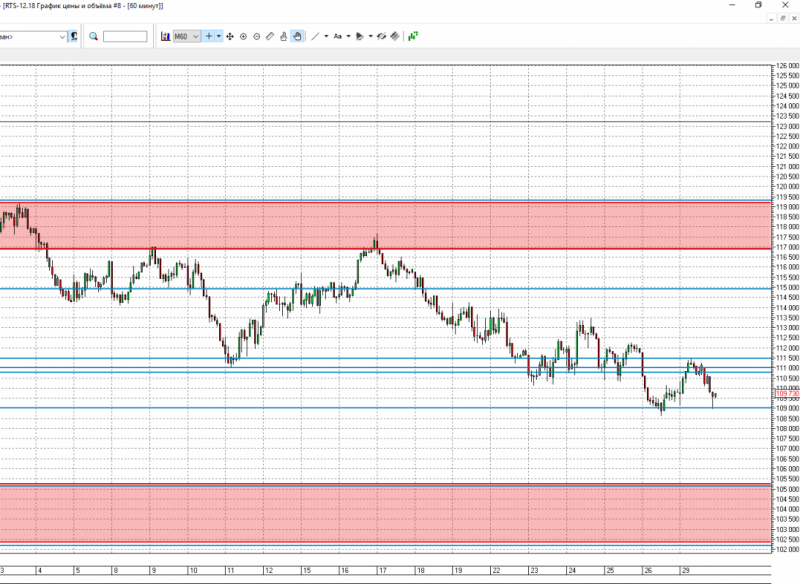Click the zoom in circle-plus icon
Image resolution: width=800 pixels, height=584 pixels.
pos(243,36)
